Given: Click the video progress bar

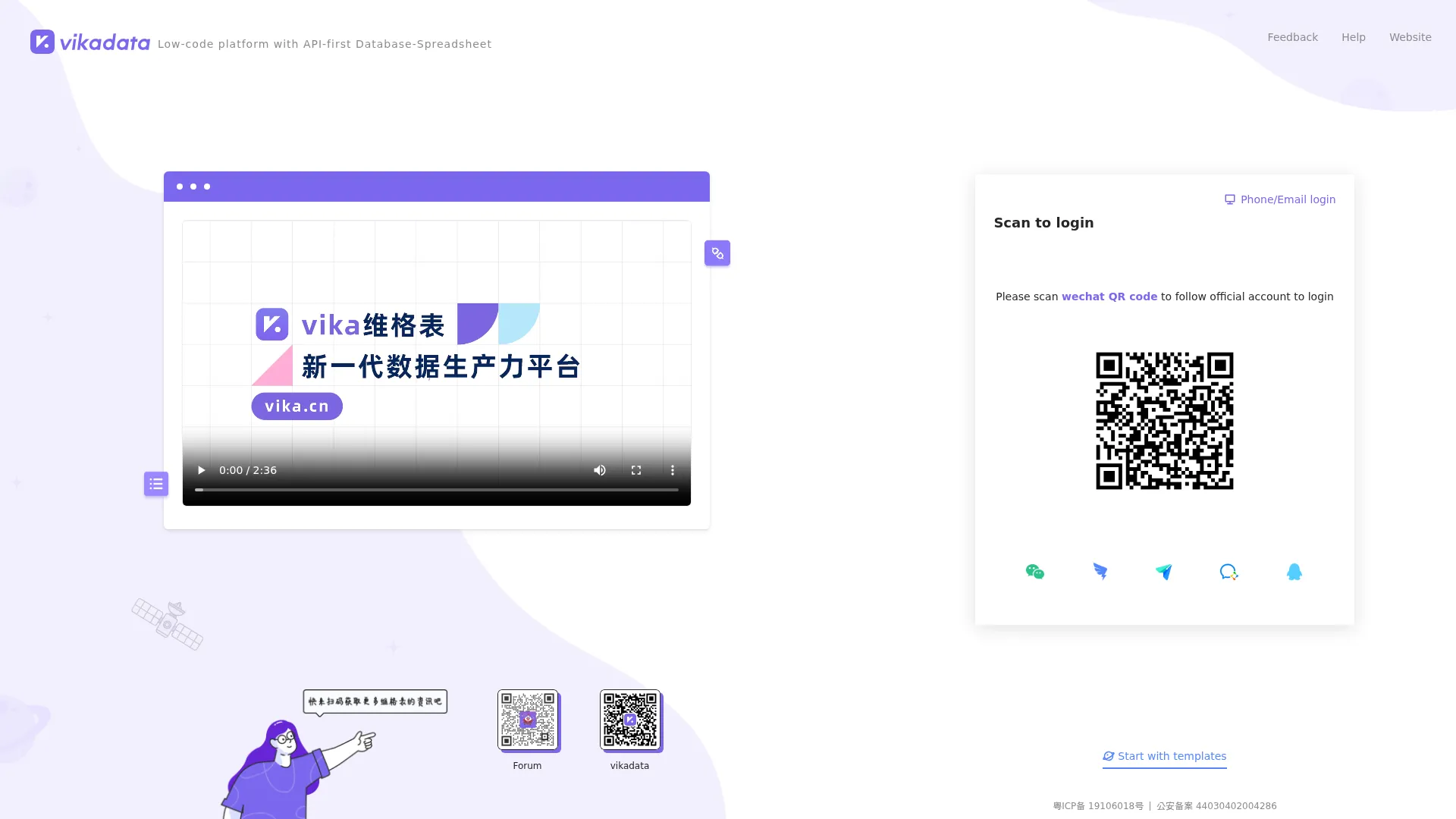Looking at the screenshot, I should 437,490.
